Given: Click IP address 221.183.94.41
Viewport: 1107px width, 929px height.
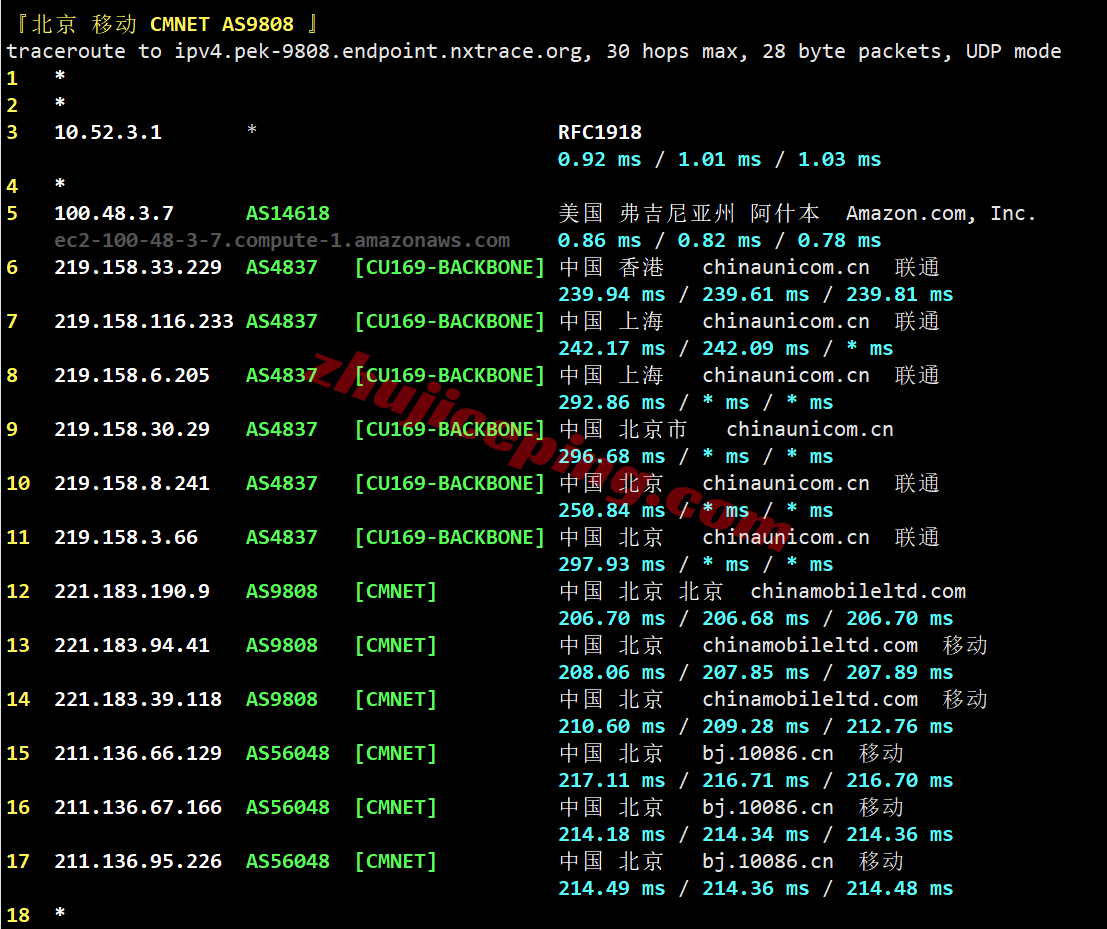Looking at the screenshot, I should tap(132, 645).
